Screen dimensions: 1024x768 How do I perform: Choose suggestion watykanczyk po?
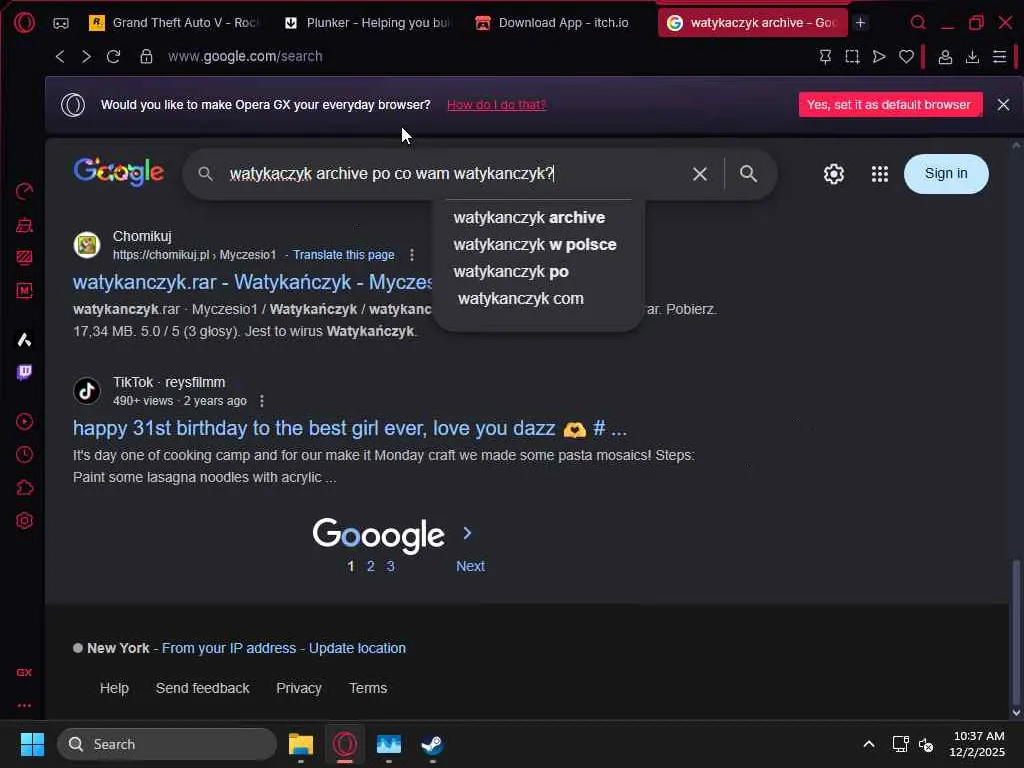coord(511,272)
